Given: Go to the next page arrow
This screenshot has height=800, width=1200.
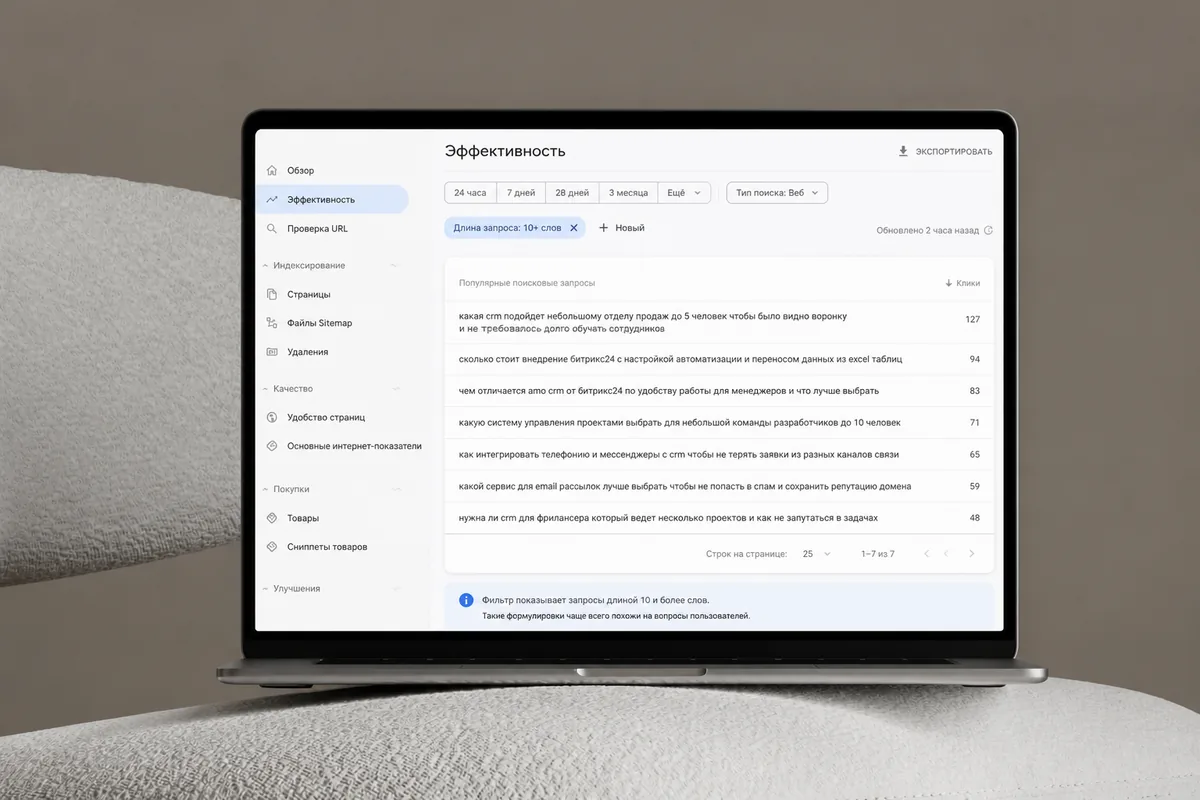Looking at the screenshot, I should tap(971, 553).
